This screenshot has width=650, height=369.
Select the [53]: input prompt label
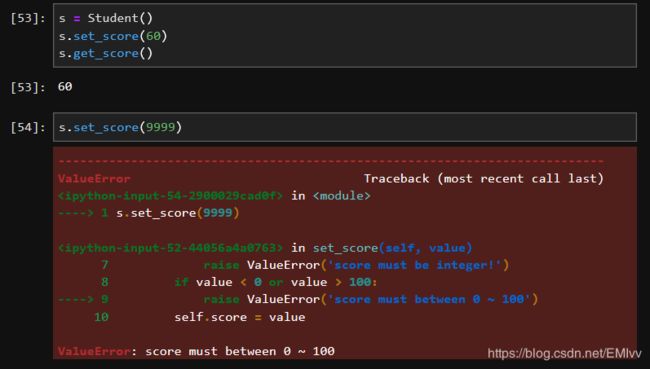(x=28, y=18)
